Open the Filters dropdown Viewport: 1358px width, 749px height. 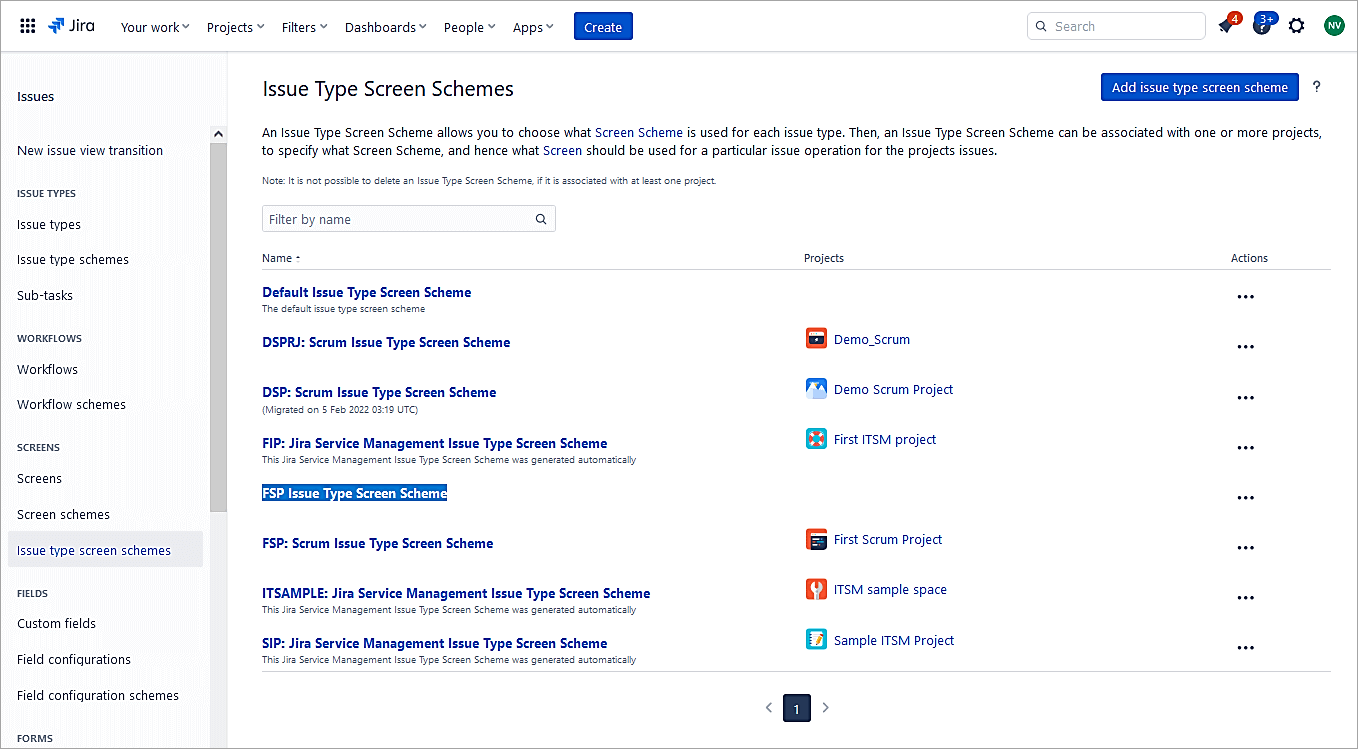click(x=303, y=27)
